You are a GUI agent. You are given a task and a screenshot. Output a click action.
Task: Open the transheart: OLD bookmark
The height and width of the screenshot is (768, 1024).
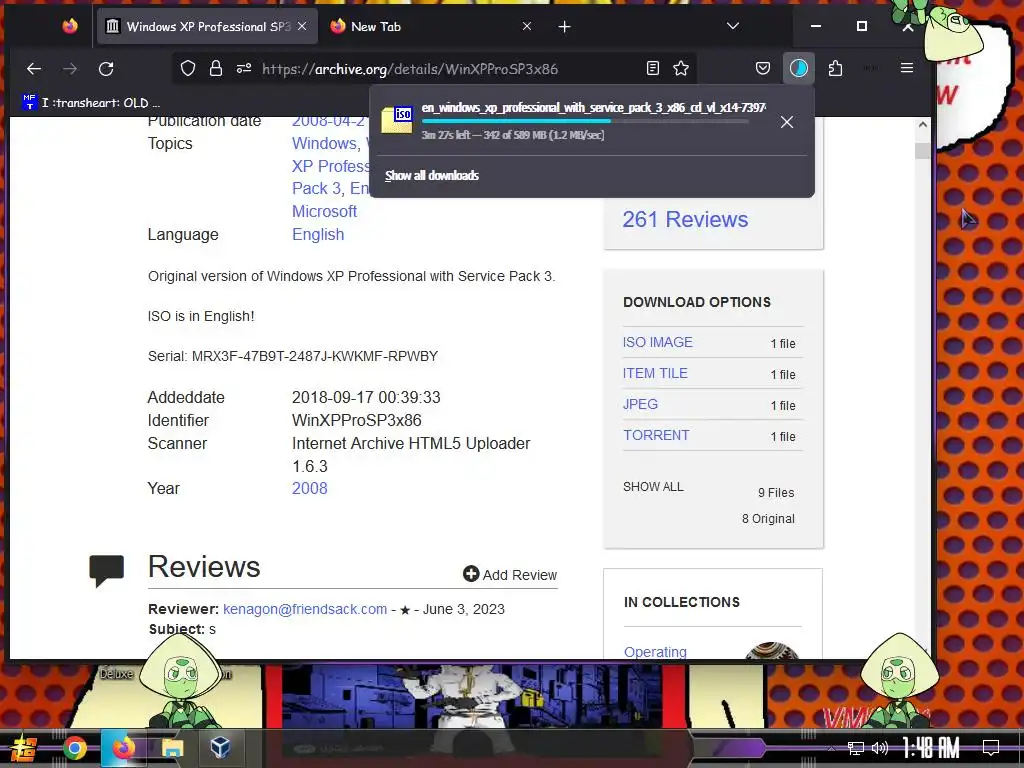click(x=91, y=103)
